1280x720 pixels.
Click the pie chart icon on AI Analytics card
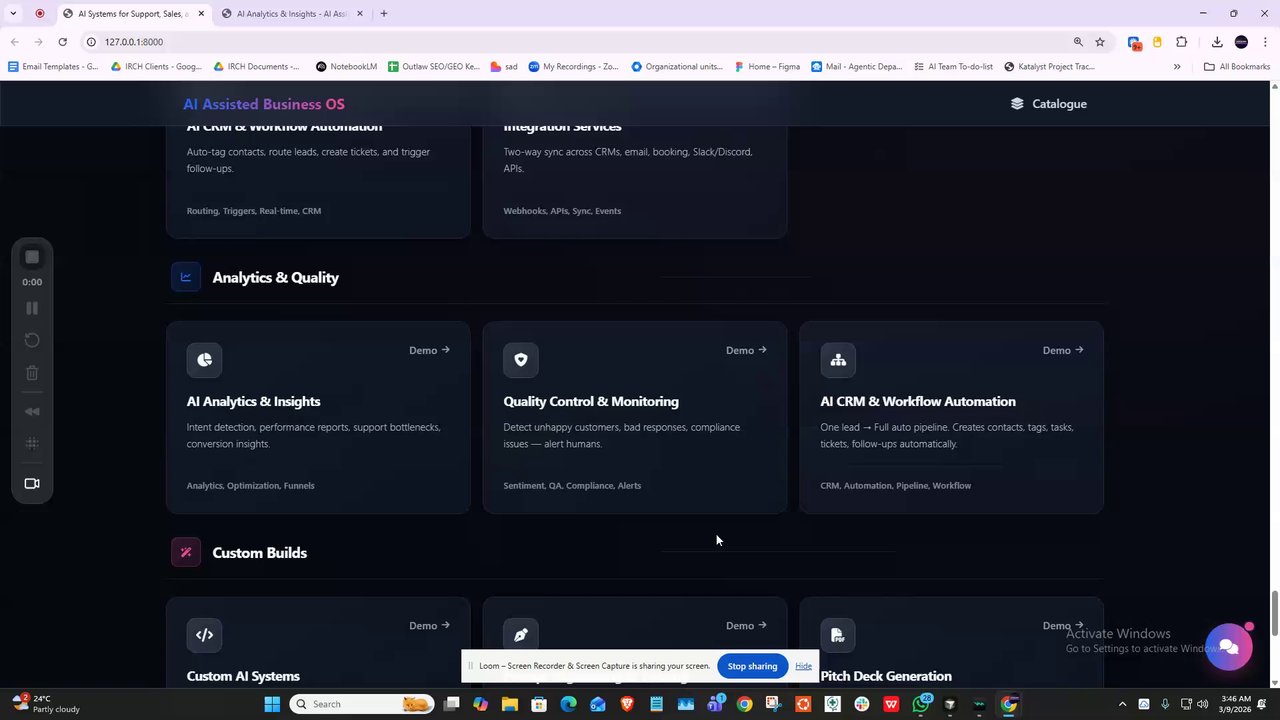(204, 360)
